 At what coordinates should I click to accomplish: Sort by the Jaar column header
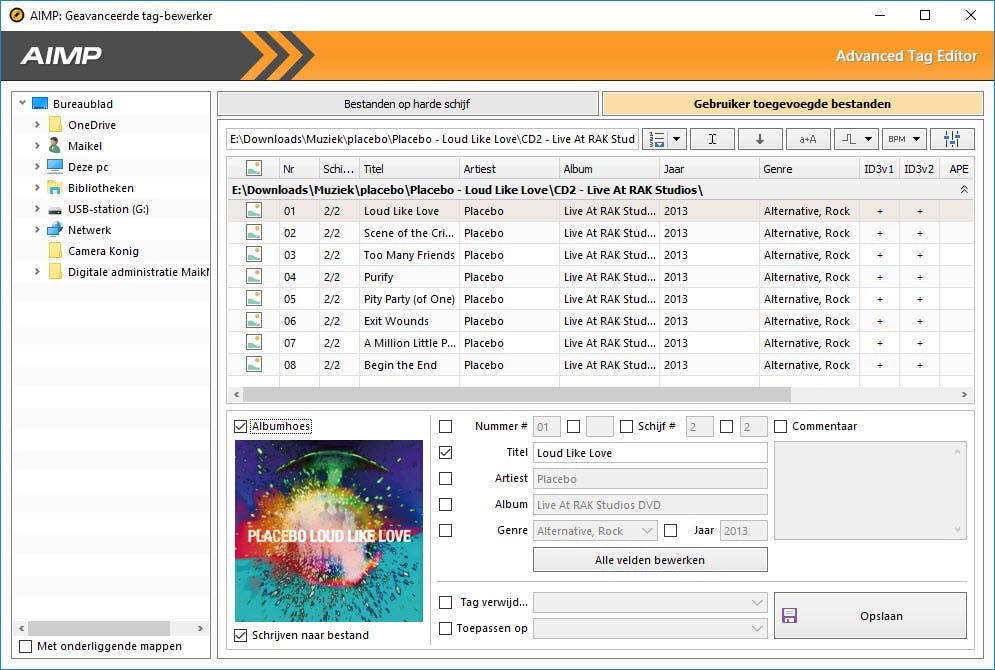[709, 169]
